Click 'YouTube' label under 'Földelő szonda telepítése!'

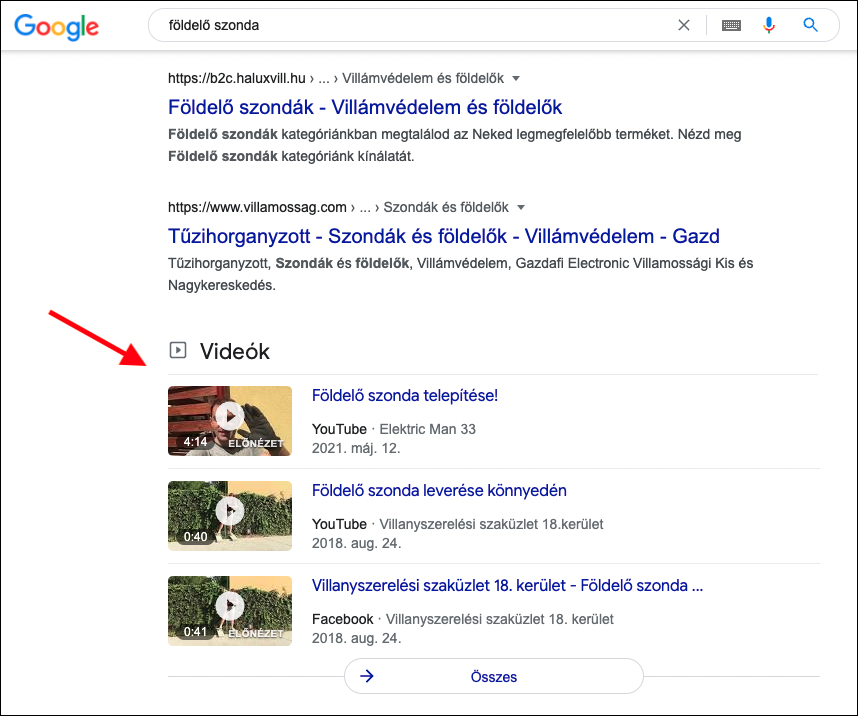click(339, 429)
